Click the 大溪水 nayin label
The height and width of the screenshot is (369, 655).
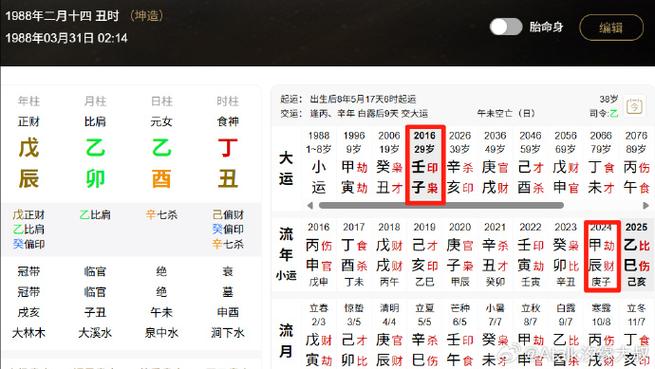click(x=95, y=333)
